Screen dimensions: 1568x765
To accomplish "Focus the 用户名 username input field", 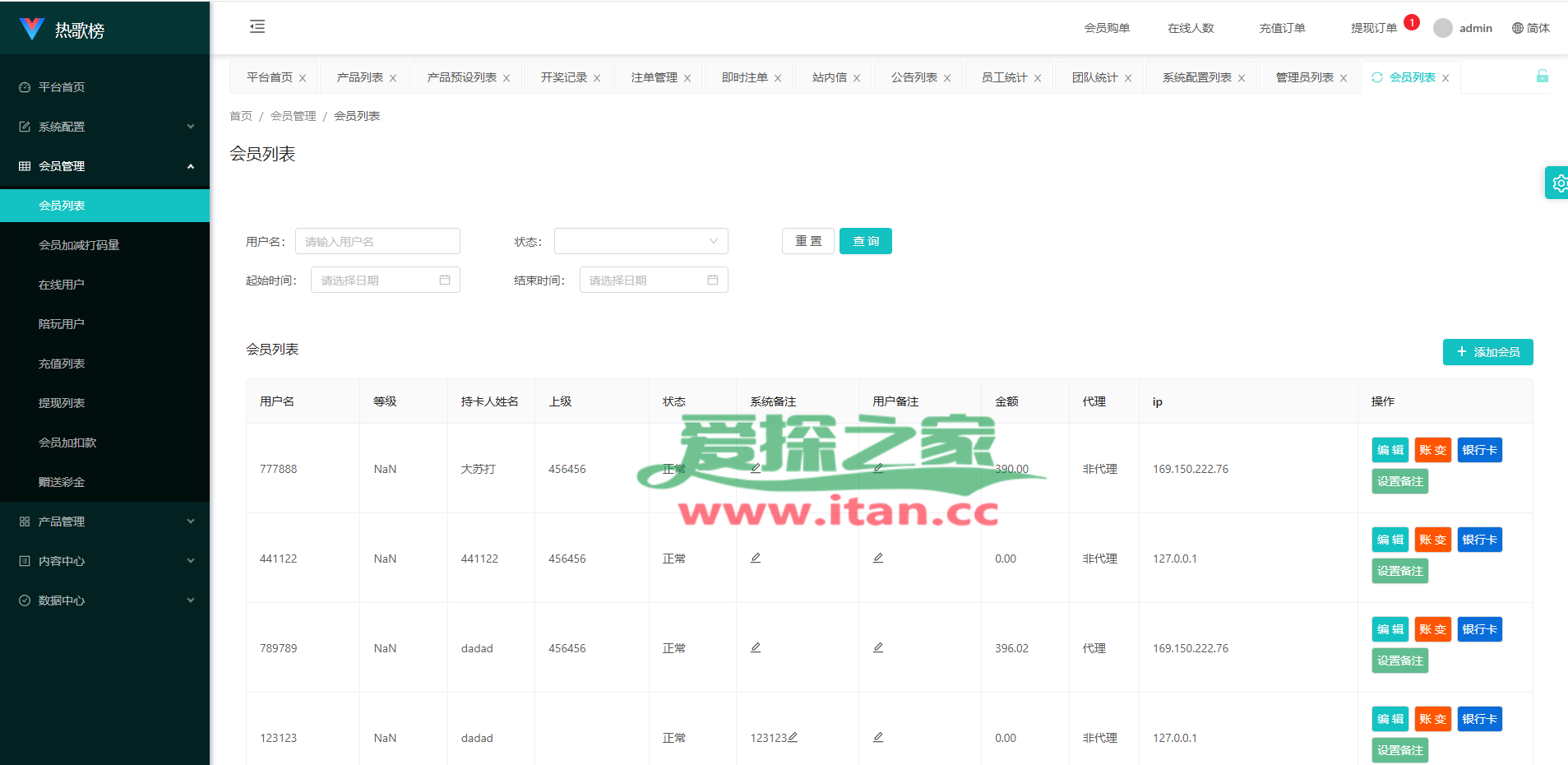I will [x=377, y=241].
